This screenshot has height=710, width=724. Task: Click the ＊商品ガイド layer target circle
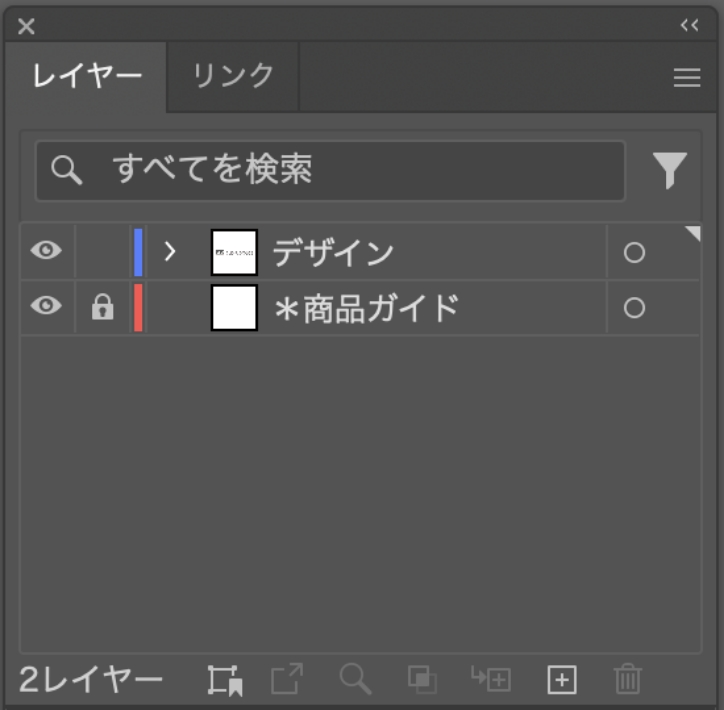[x=634, y=308]
